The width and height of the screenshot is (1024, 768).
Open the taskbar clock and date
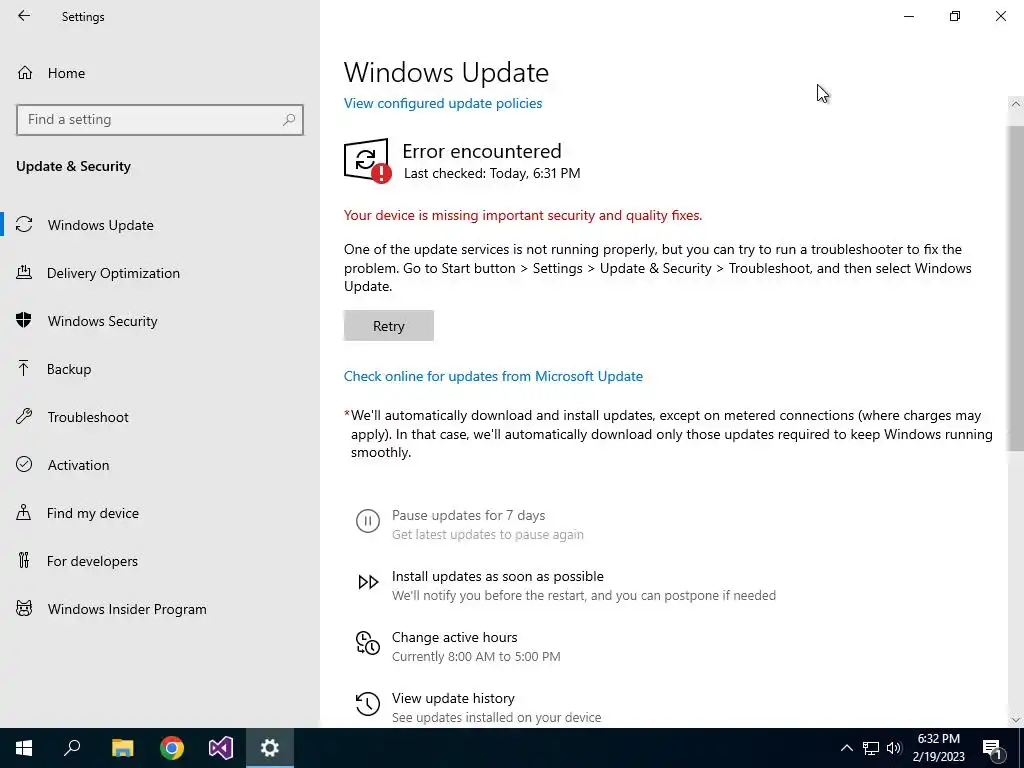[x=938, y=748]
